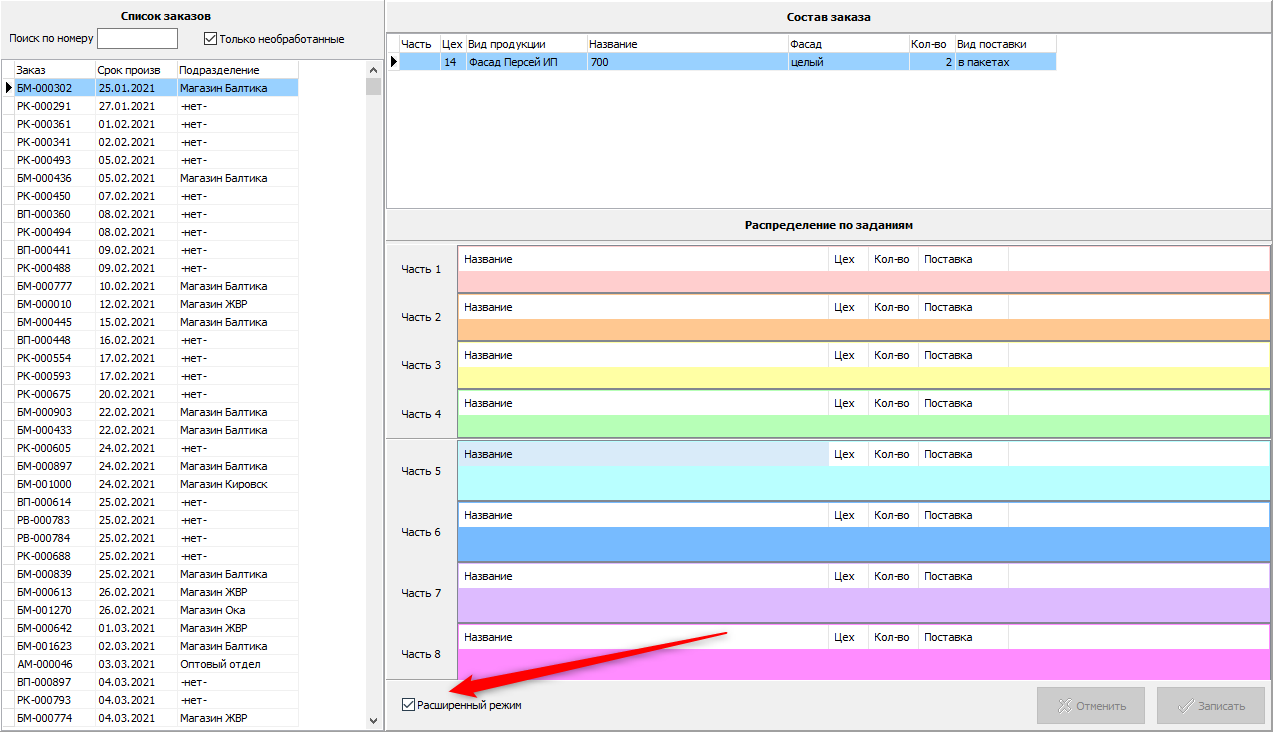Viewport: 1273px width, 732px height.
Task: Click the Поиск по номеру input field
Action: tap(137, 39)
